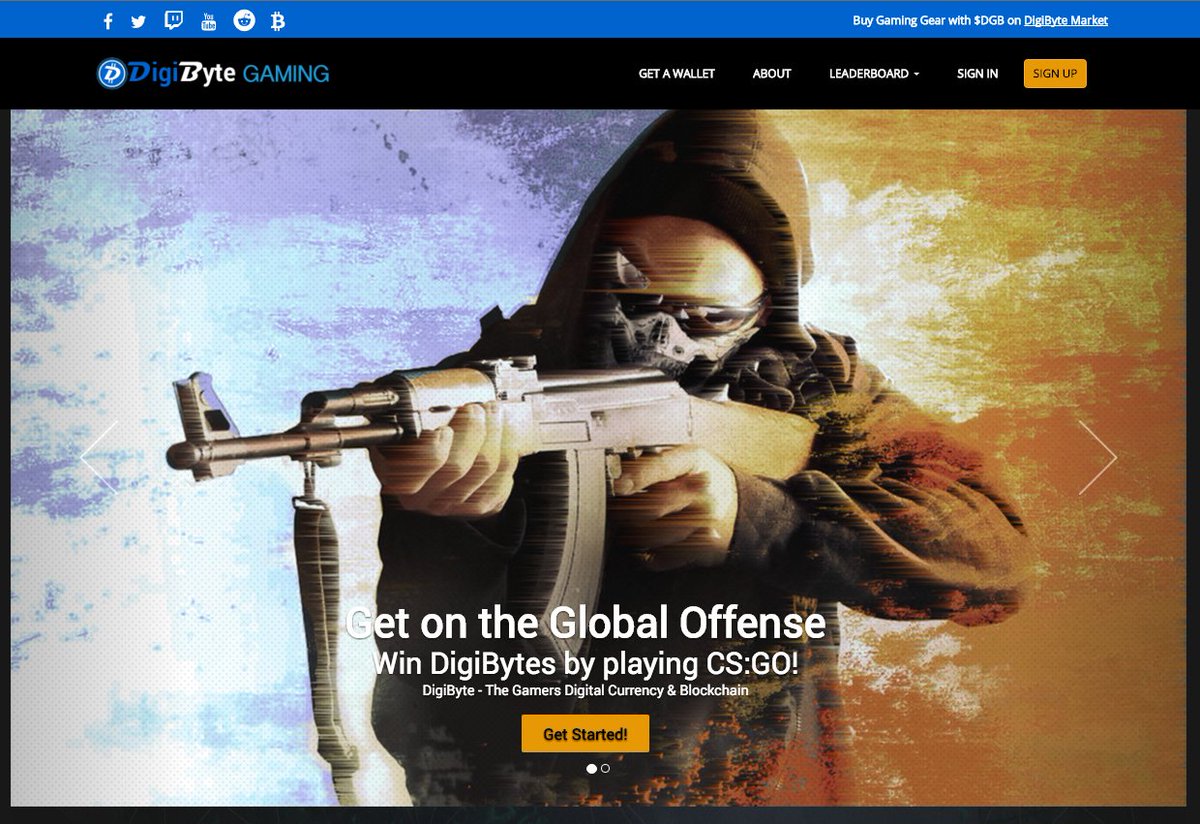Open the Facebook social icon

point(109,21)
